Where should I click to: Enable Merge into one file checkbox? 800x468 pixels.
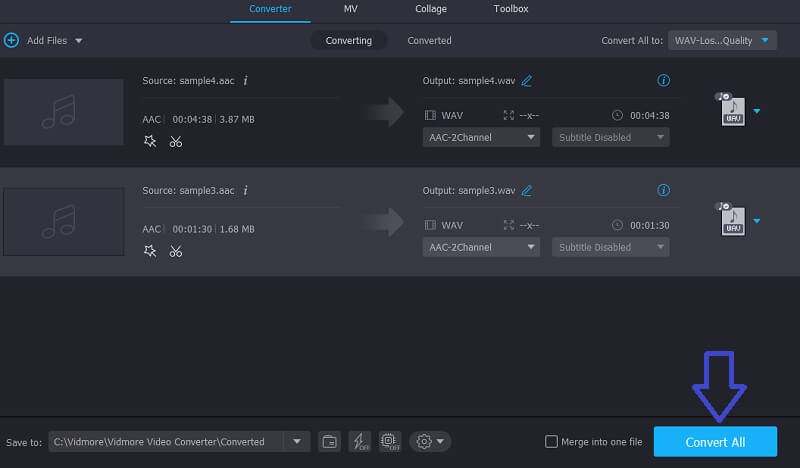[x=551, y=442]
